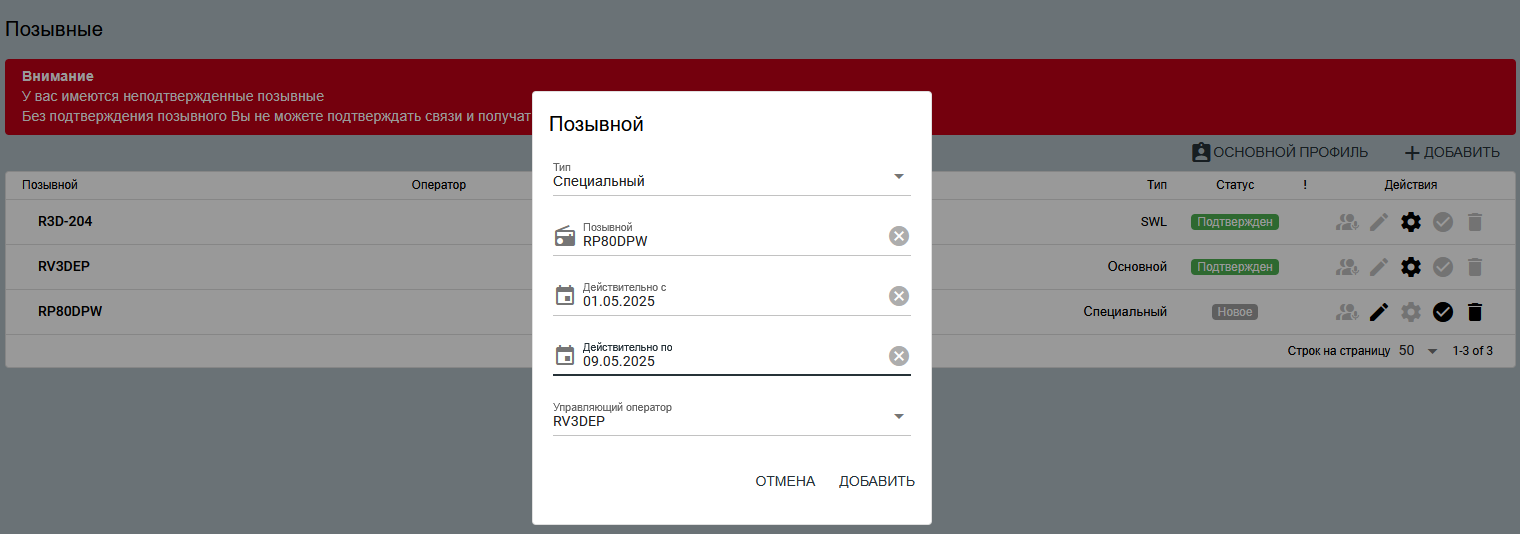This screenshot has height=534, width=1520.
Task: Select the RV3DEP callsign in table
Action: point(65,266)
